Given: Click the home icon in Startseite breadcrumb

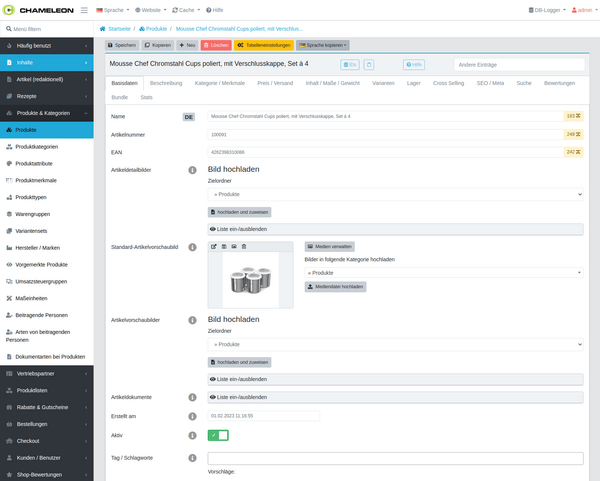Looking at the screenshot, I should pos(103,29).
